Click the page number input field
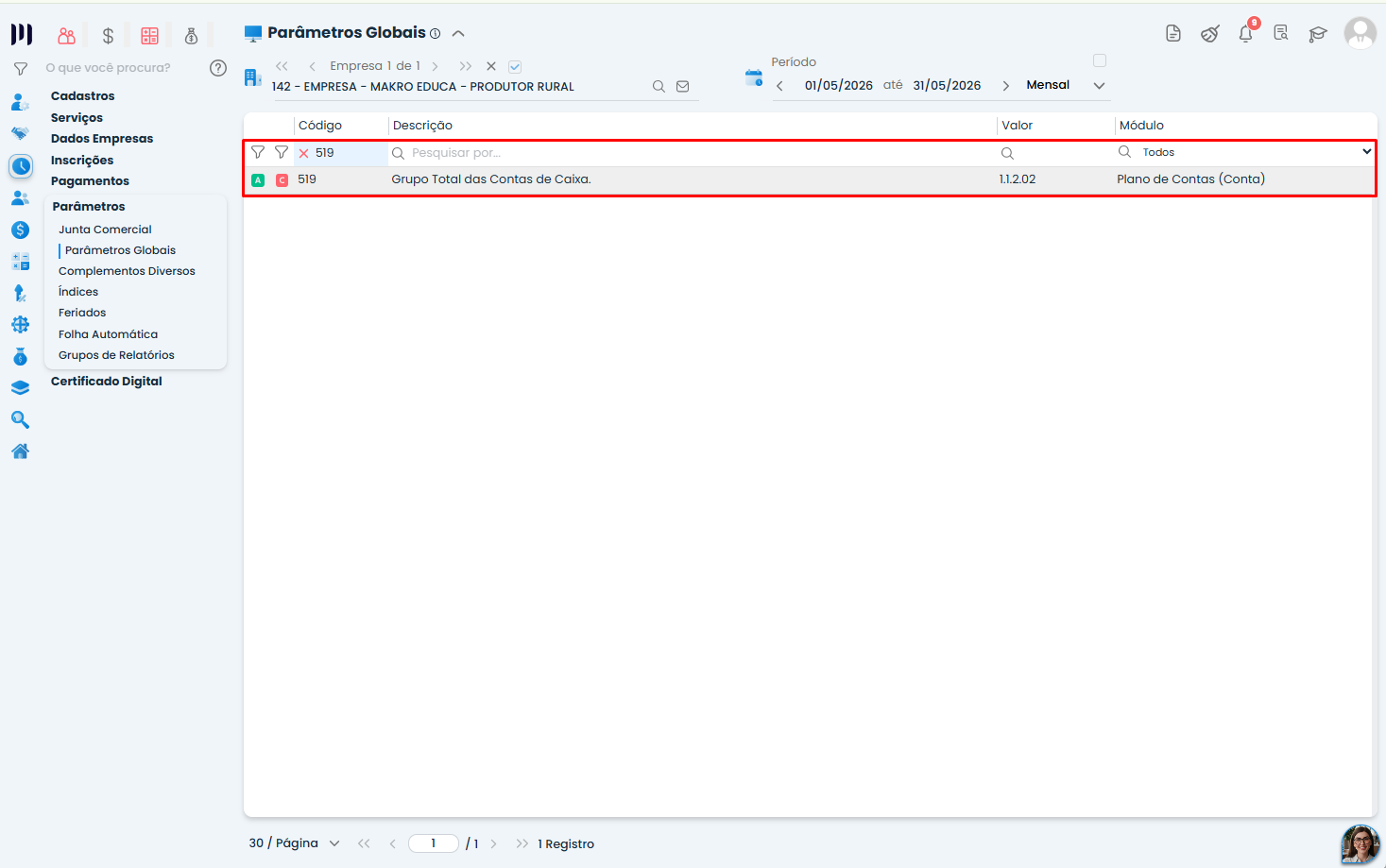This screenshot has height=868, width=1386. tap(434, 843)
